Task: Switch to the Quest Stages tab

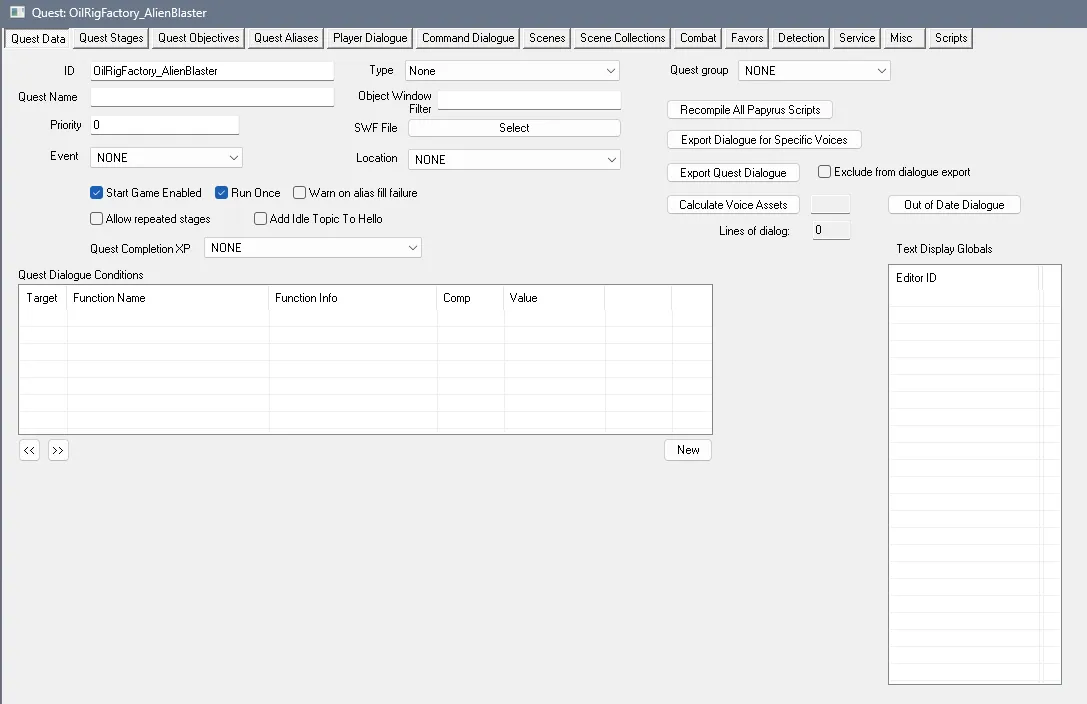Action: coord(110,38)
